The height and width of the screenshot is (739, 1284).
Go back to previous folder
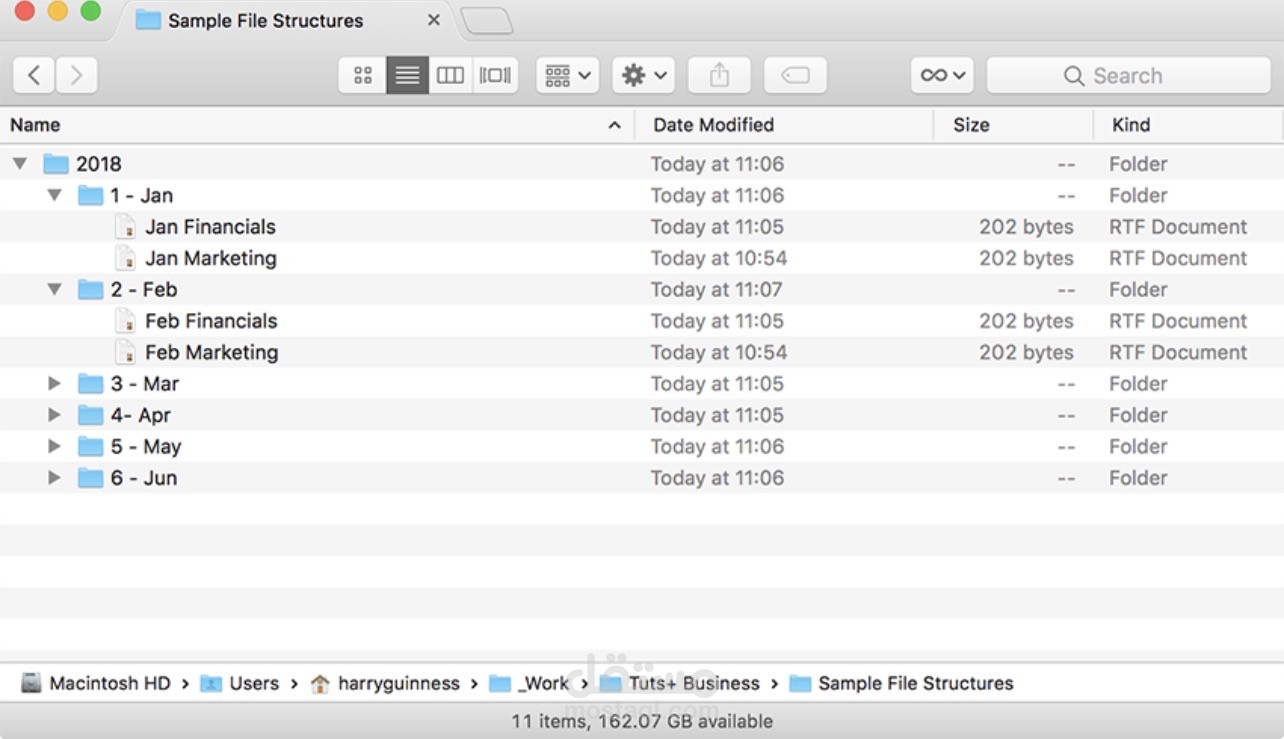(34, 76)
